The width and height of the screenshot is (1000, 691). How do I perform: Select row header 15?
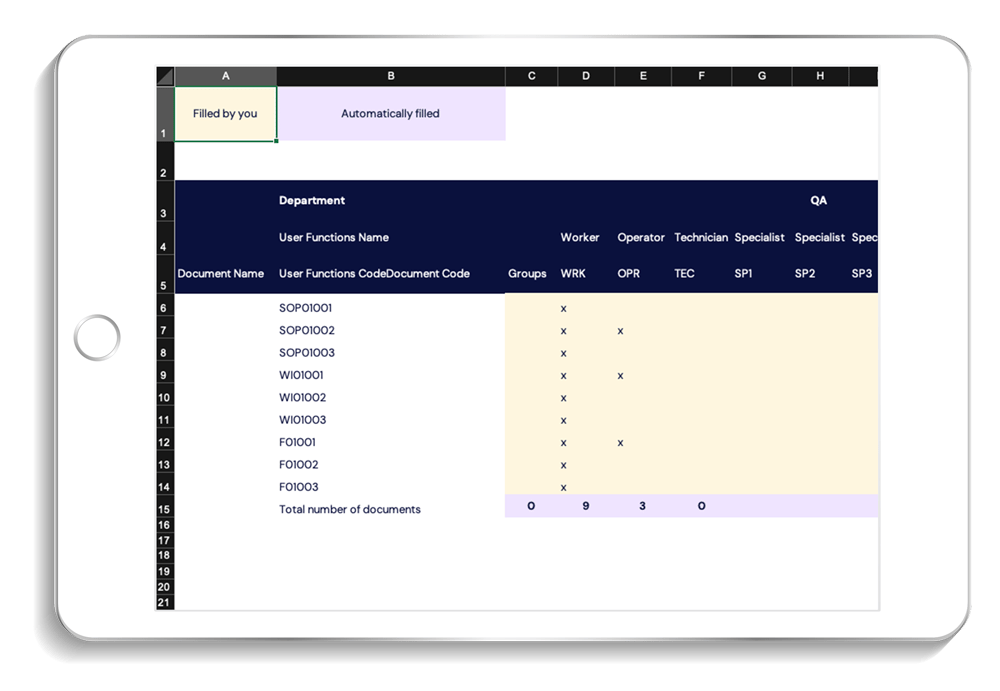(x=166, y=506)
